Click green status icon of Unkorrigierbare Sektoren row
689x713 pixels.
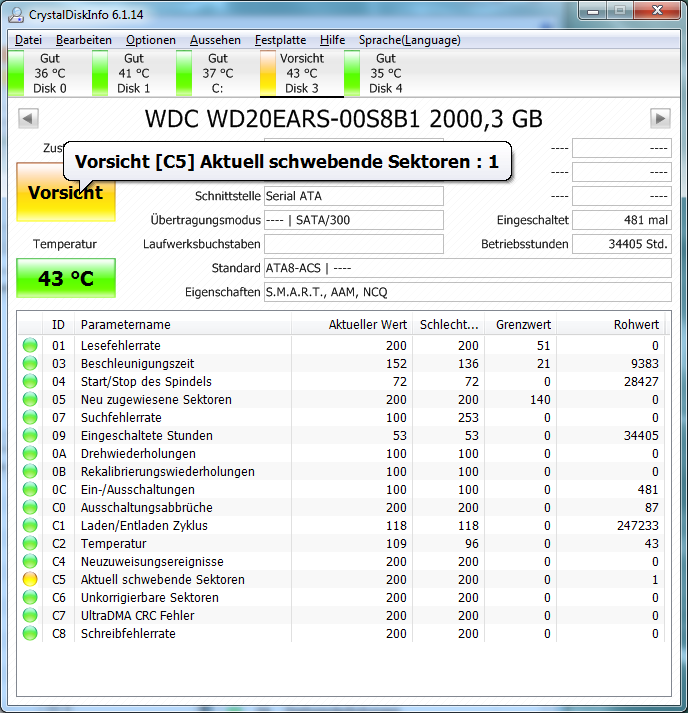pyautogui.click(x=30, y=598)
